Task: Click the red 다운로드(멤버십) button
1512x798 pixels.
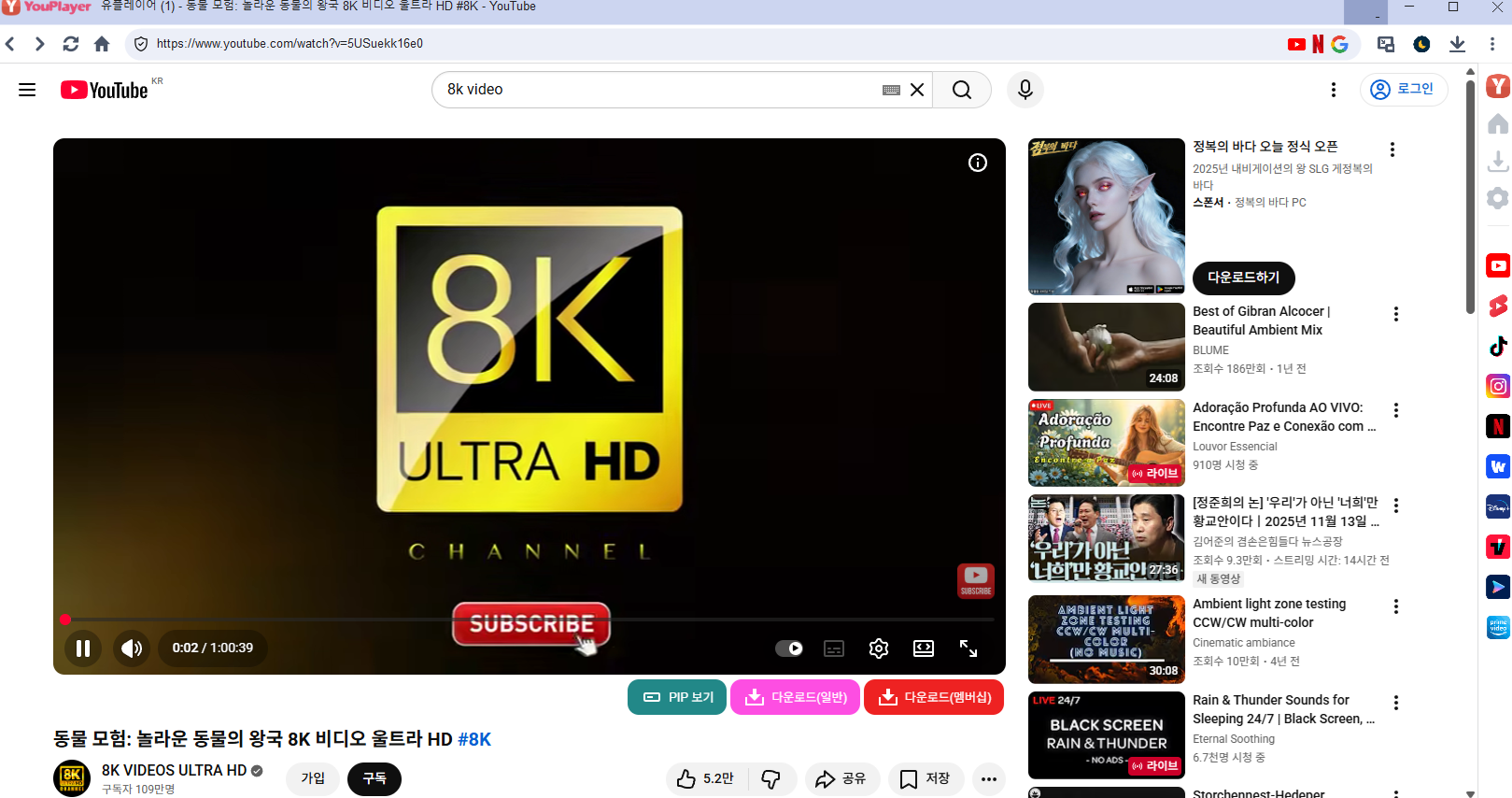Action: [x=934, y=697]
